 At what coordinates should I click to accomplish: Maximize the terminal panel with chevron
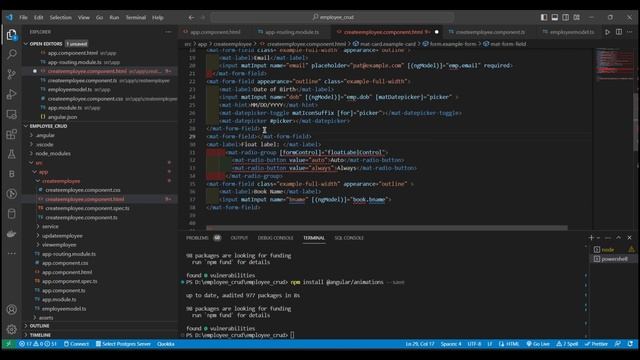tap(618, 238)
